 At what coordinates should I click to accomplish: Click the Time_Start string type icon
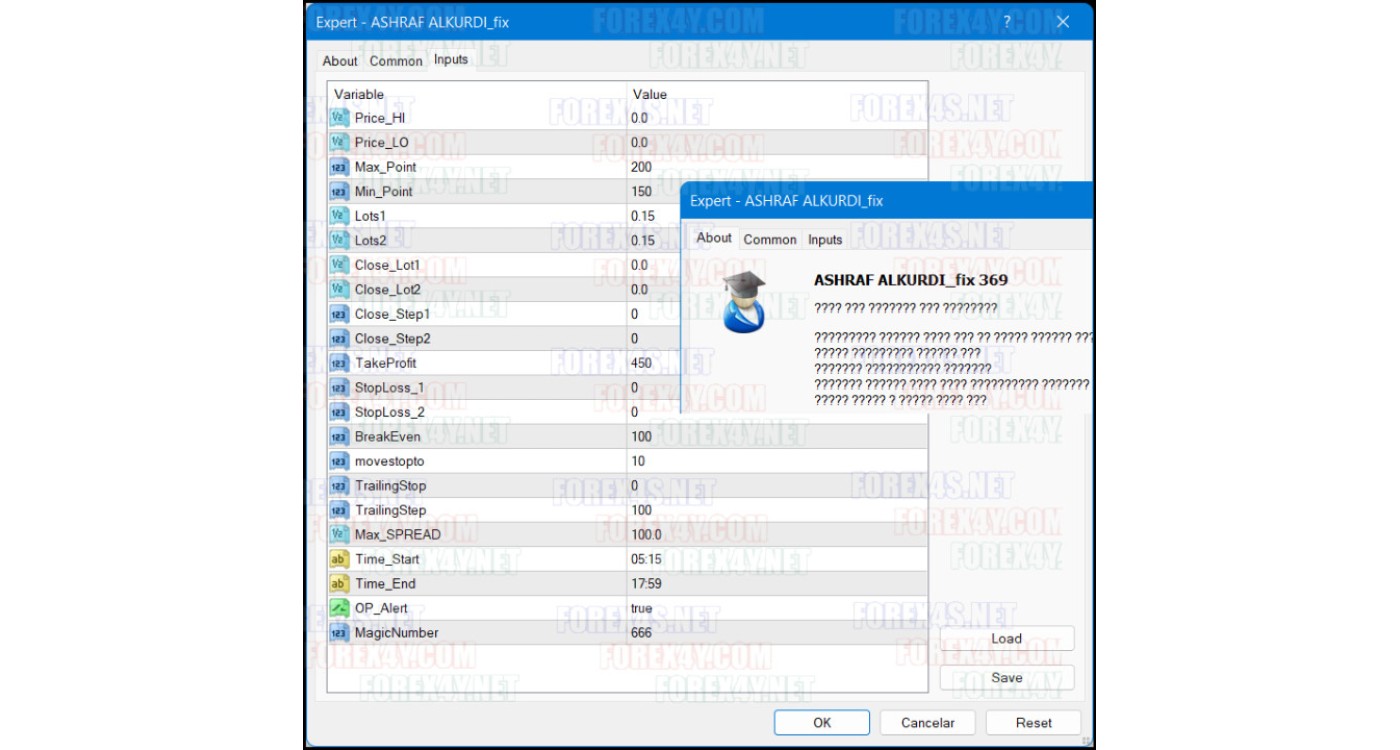339,559
